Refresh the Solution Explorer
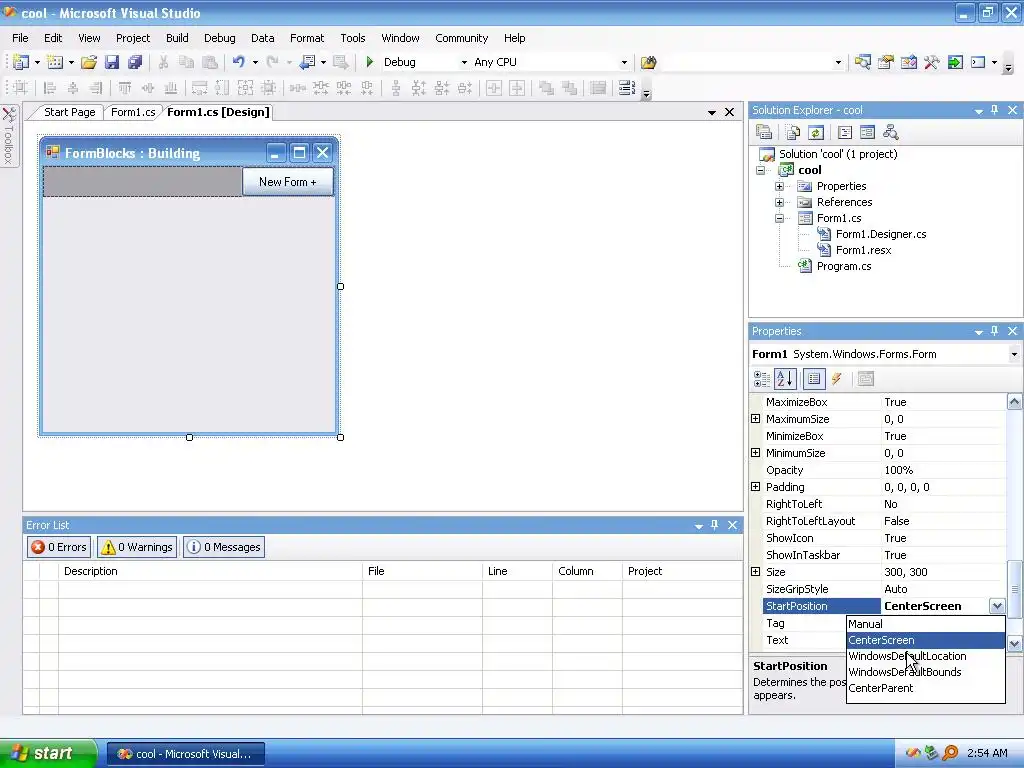1024x768 pixels. pos(816,133)
